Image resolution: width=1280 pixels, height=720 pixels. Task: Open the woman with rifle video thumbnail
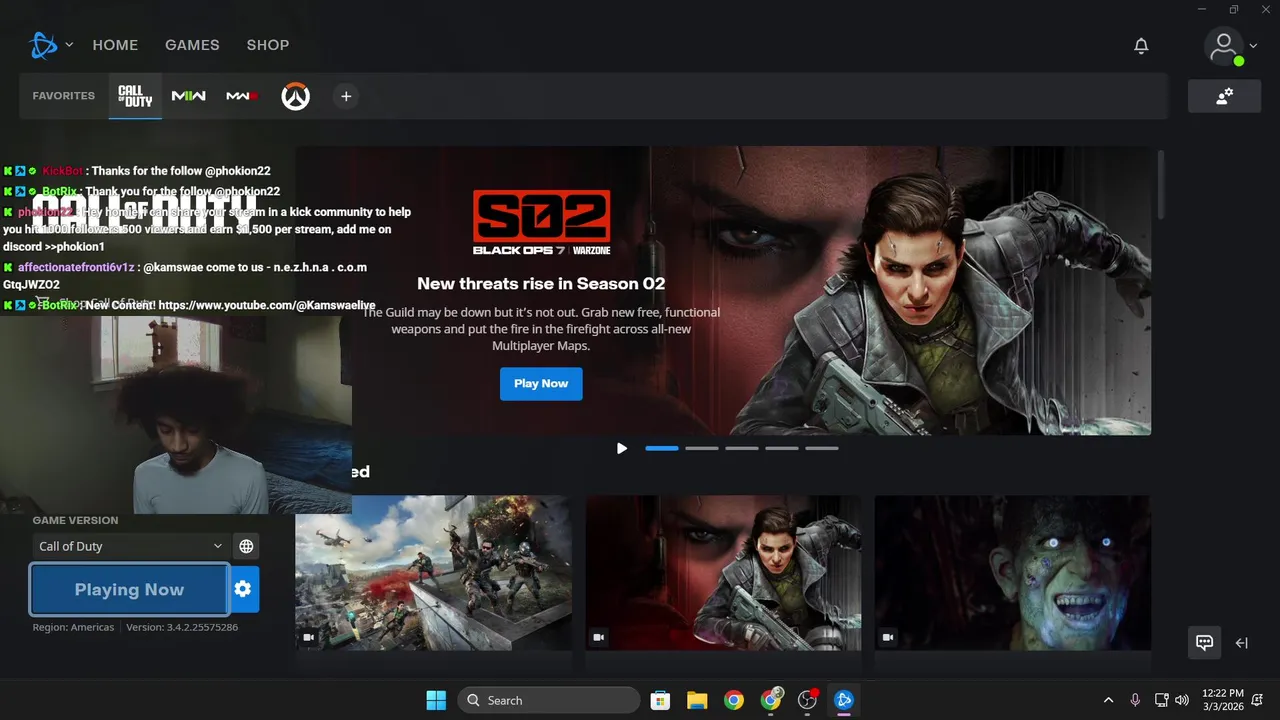point(723,573)
